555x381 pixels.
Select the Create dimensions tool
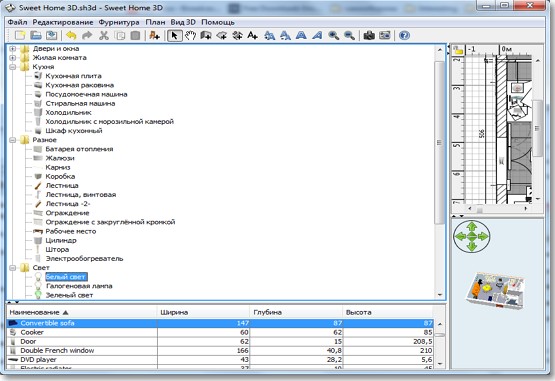pos(237,35)
